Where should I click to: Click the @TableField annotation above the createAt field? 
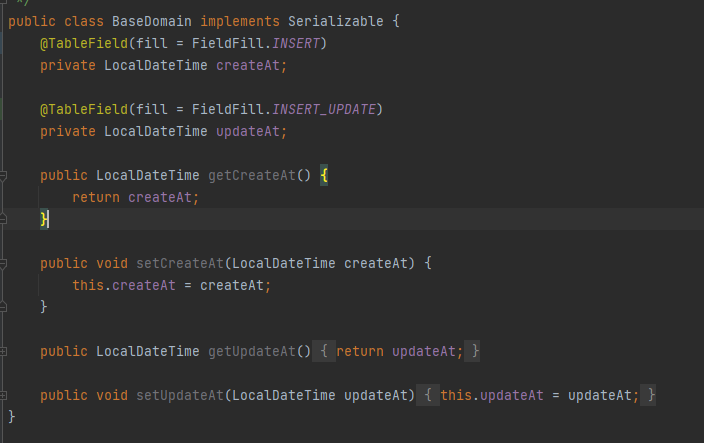pyautogui.click(x=84, y=43)
